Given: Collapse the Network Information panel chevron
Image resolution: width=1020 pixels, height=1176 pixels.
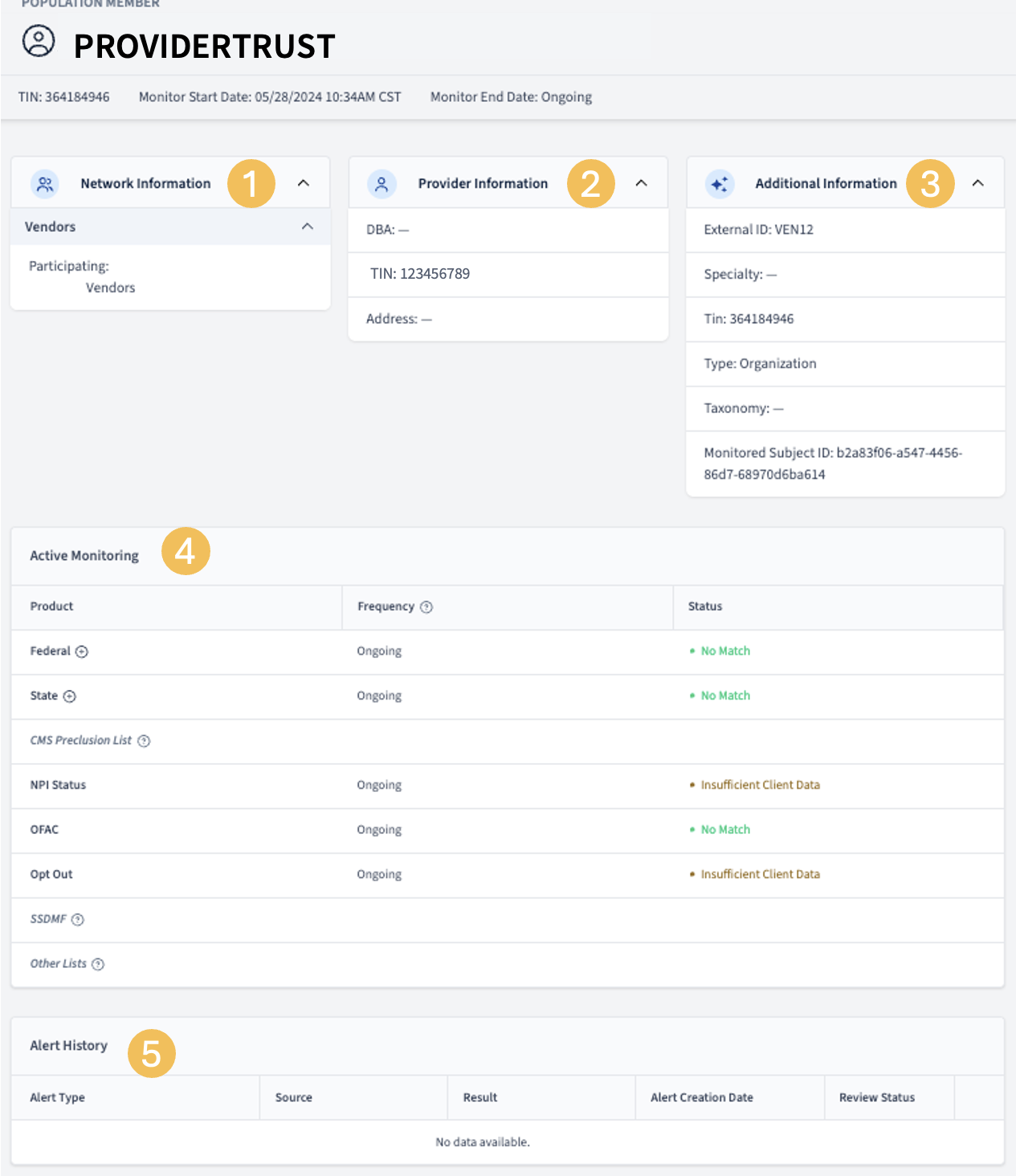Looking at the screenshot, I should 304,183.
